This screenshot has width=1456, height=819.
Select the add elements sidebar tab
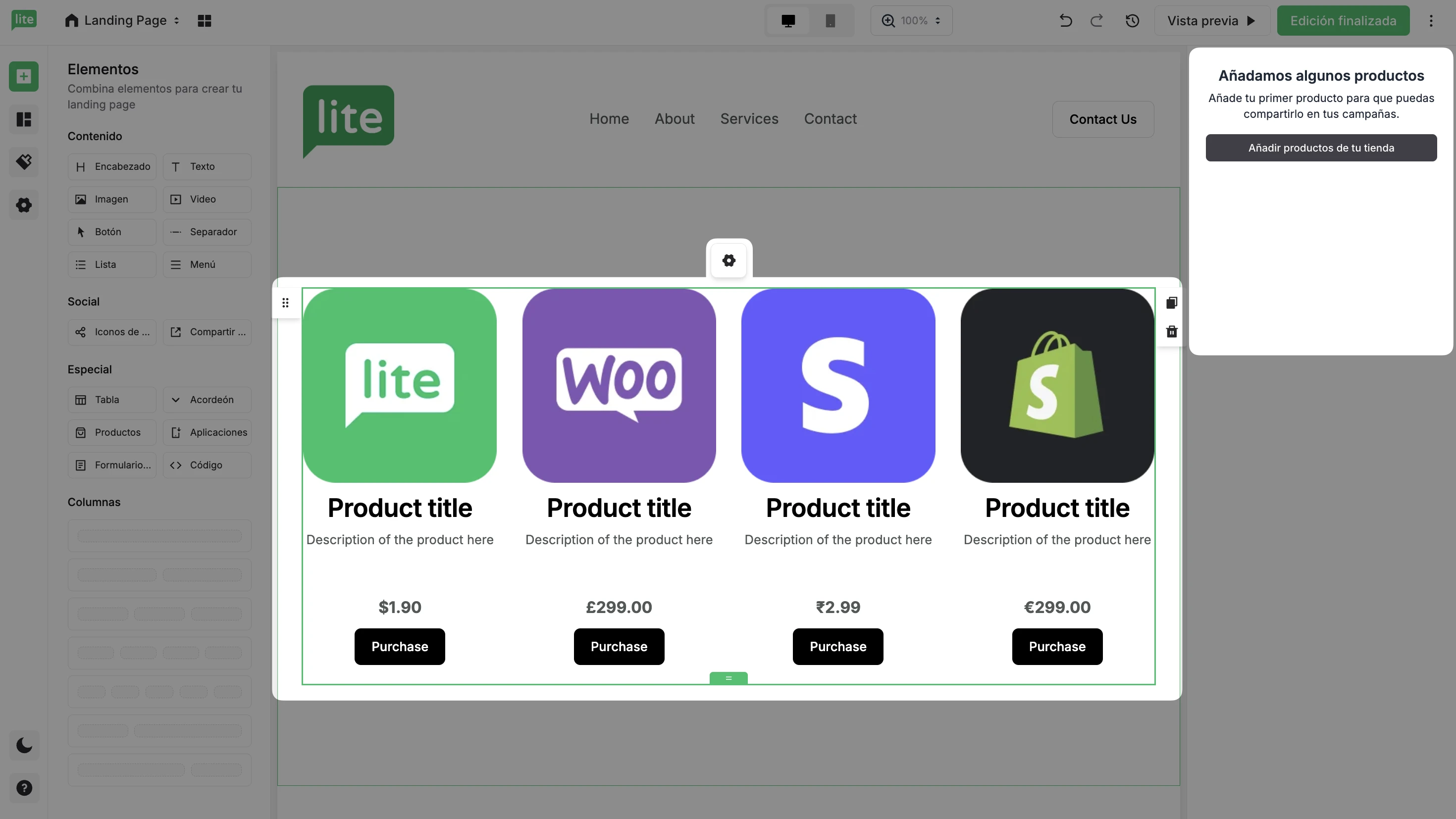pyautogui.click(x=24, y=76)
